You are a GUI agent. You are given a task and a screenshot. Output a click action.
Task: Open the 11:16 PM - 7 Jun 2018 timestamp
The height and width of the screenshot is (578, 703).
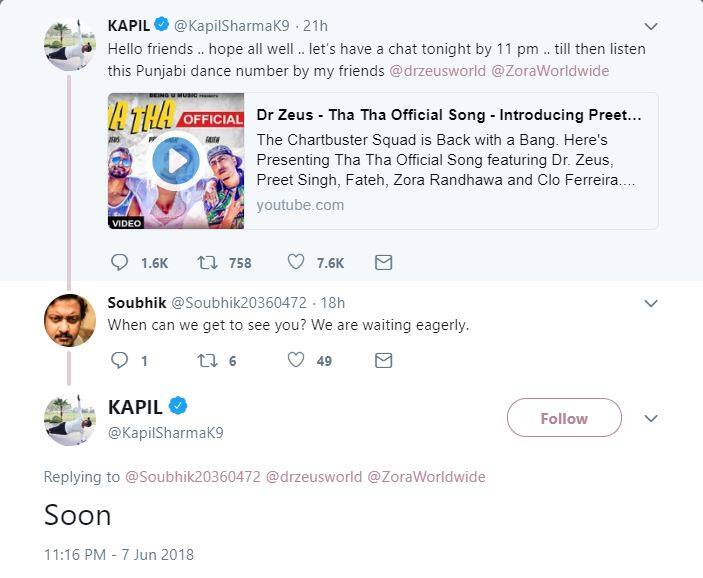(119, 554)
